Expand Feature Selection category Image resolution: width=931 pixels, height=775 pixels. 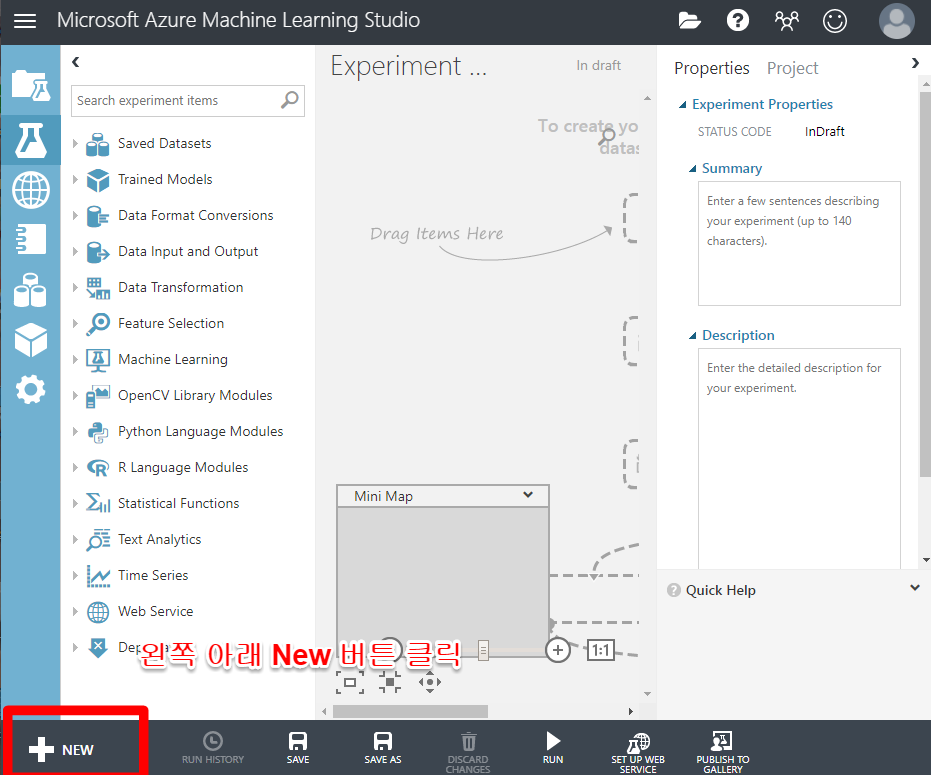pos(75,324)
